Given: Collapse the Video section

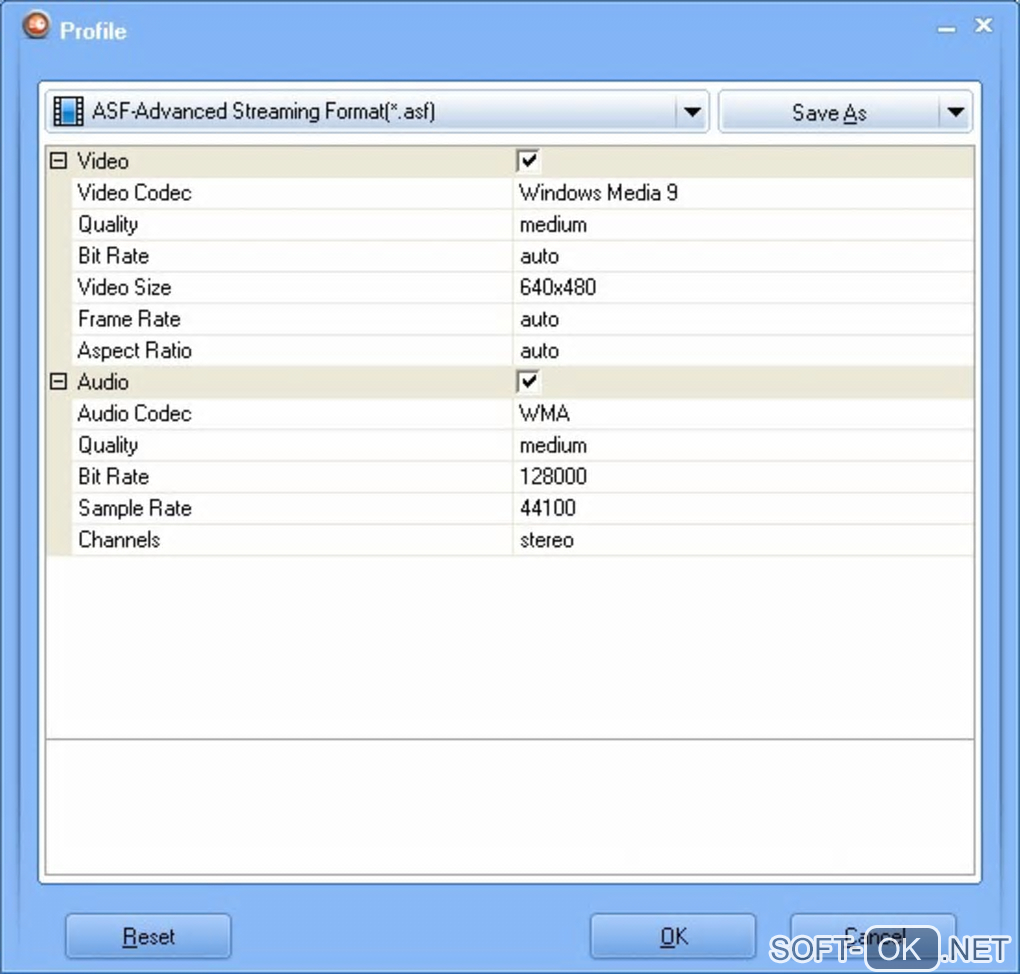Looking at the screenshot, I should coord(59,161).
